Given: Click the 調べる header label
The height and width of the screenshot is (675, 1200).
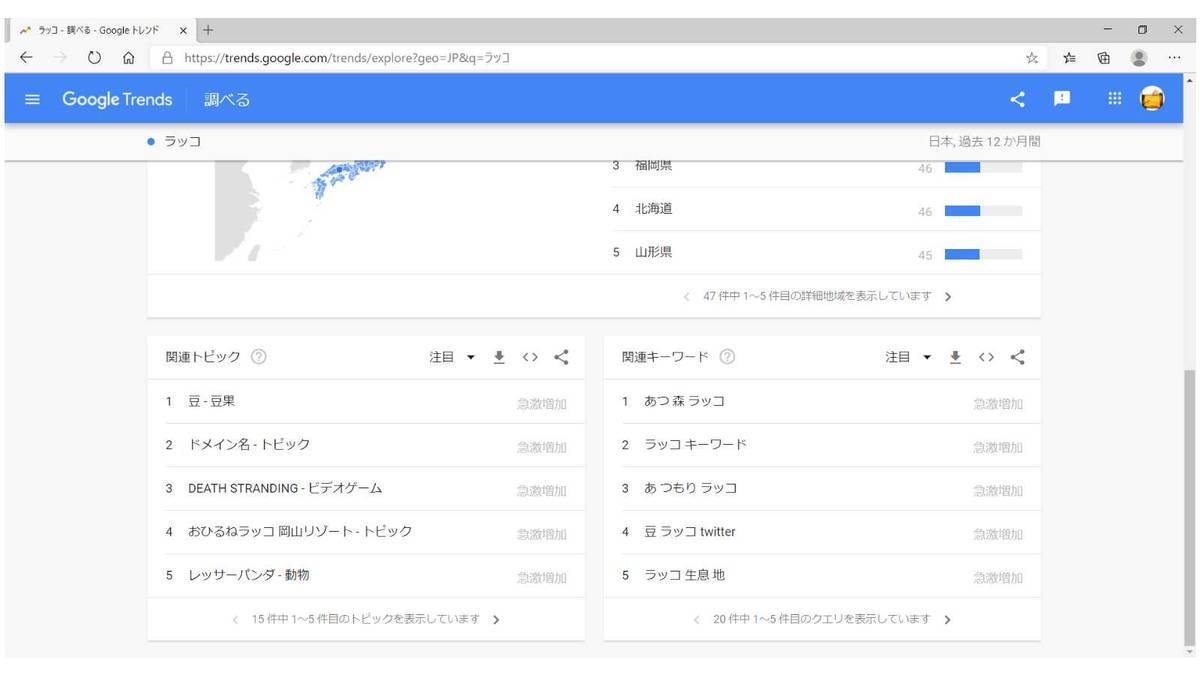Looking at the screenshot, I should pyautogui.click(x=227, y=99).
